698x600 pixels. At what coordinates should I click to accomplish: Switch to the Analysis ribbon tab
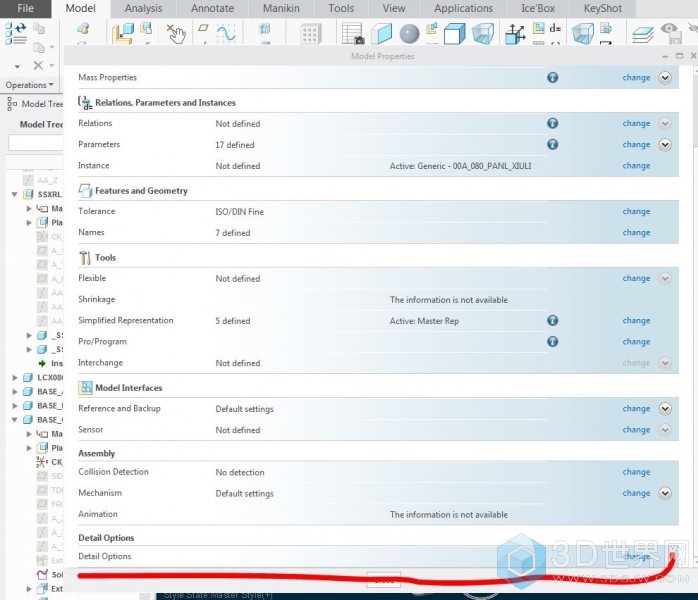pos(143,8)
